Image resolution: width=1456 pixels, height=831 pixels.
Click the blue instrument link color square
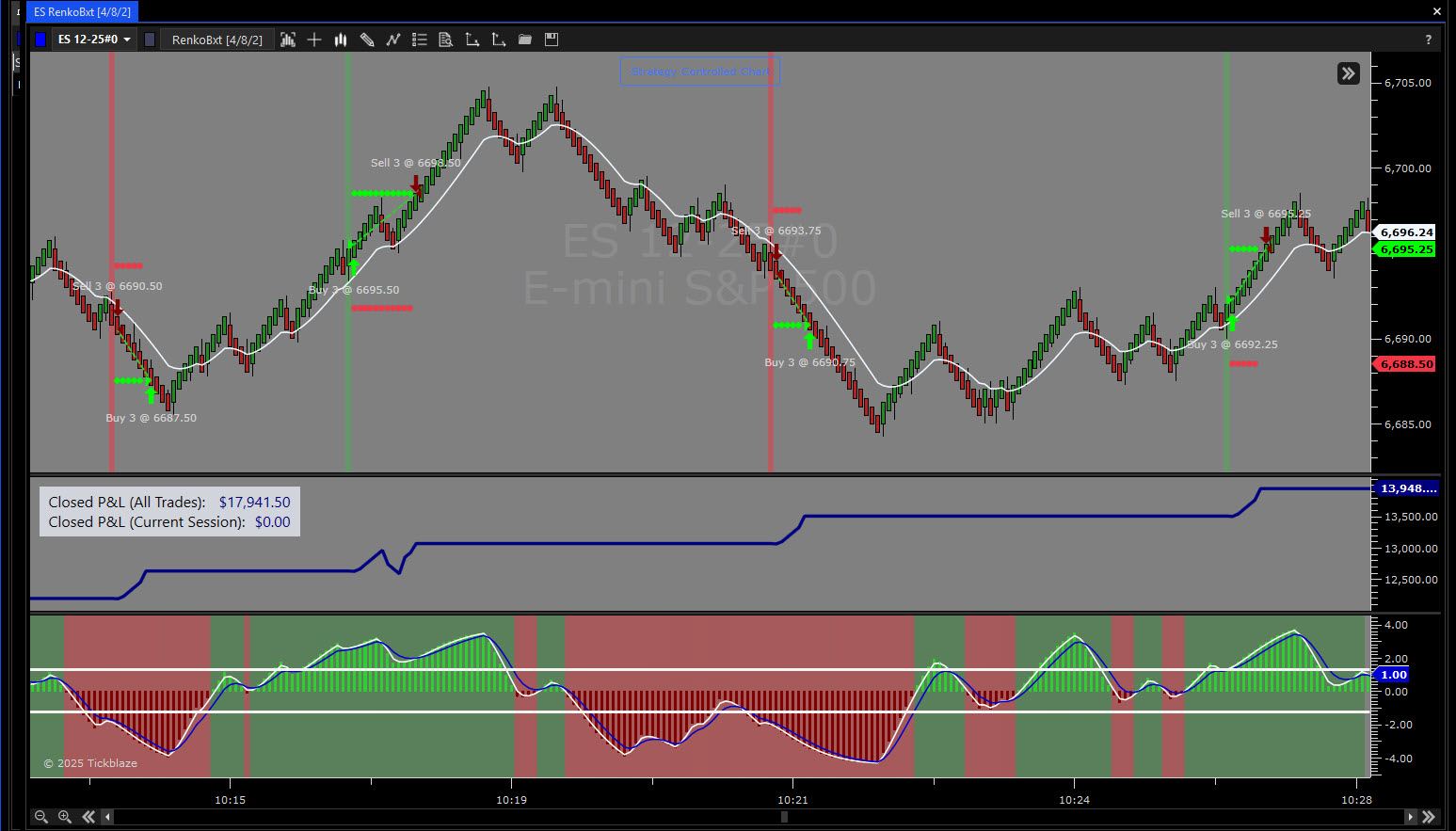point(40,40)
